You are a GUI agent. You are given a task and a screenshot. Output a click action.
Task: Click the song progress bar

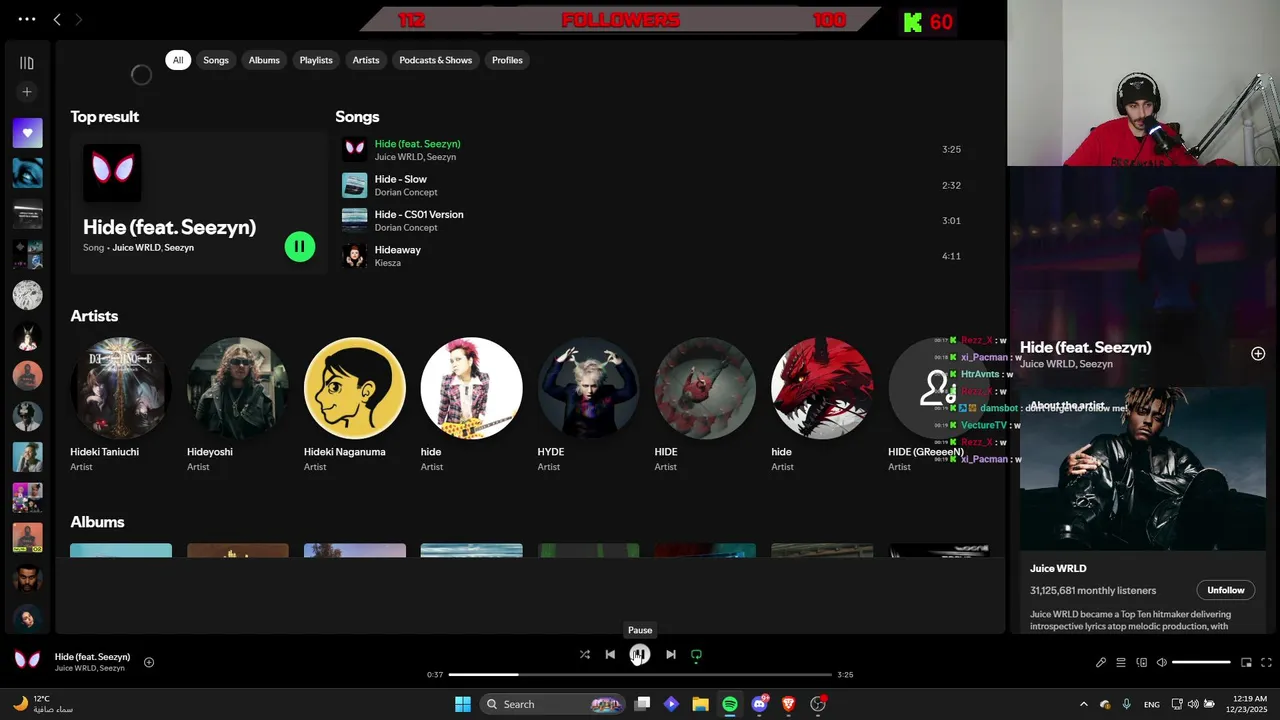pyautogui.click(x=640, y=674)
